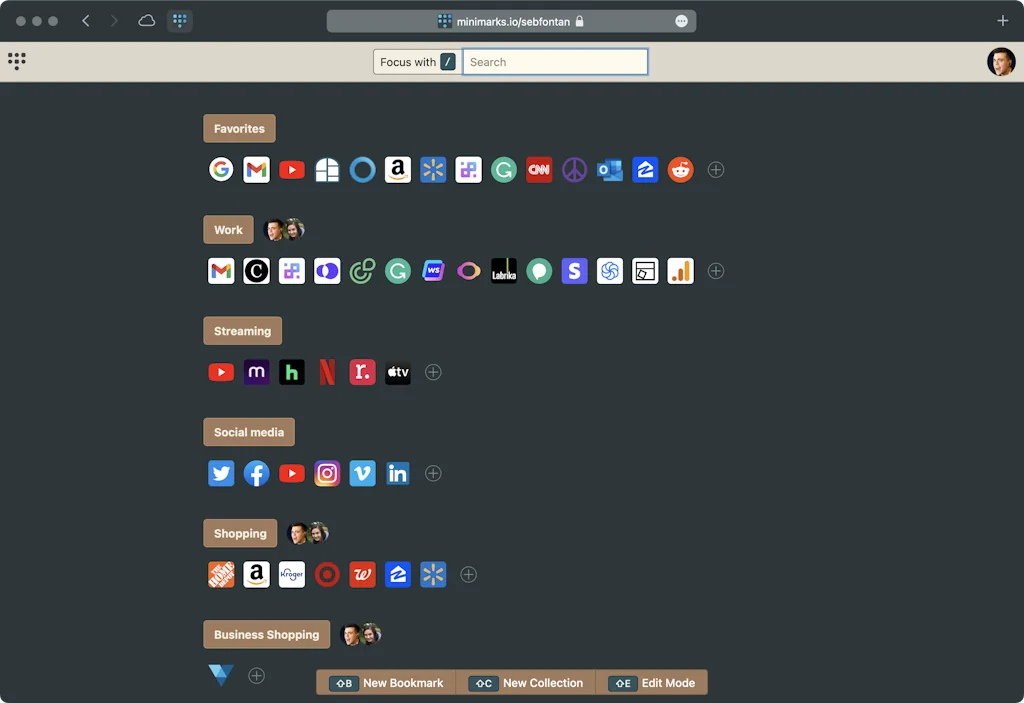The height and width of the screenshot is (703, 1024).
Task: Select the Business Shopping collection label
Action: click(x=266, y=635)
